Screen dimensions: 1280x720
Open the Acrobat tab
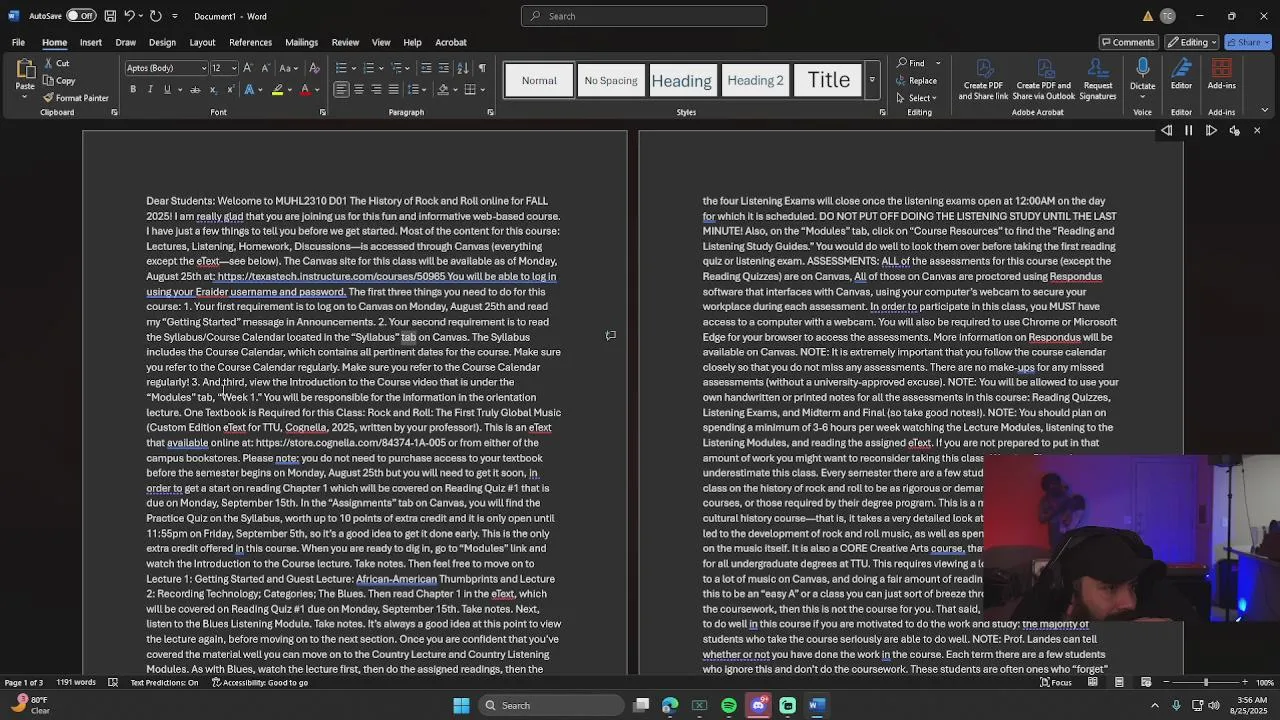(451, 42)
